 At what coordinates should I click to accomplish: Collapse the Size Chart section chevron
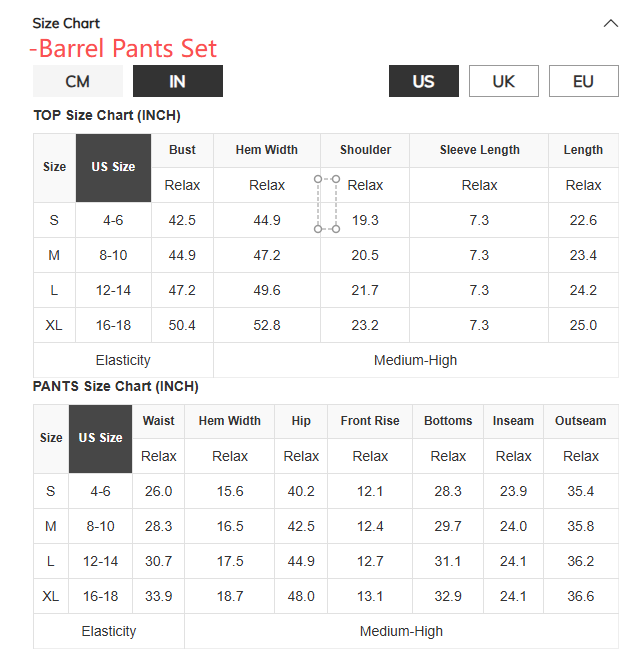tap(610, 24)
